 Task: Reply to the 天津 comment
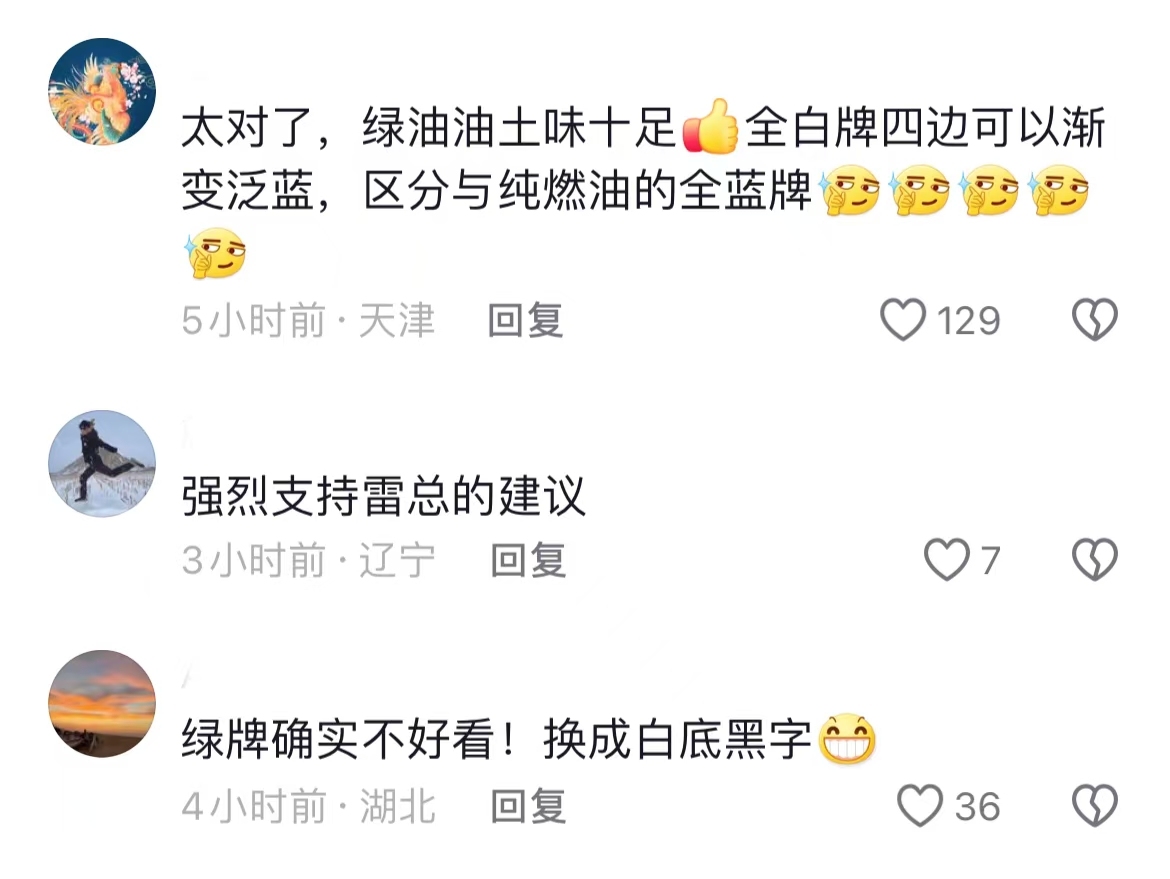point(525,321)
